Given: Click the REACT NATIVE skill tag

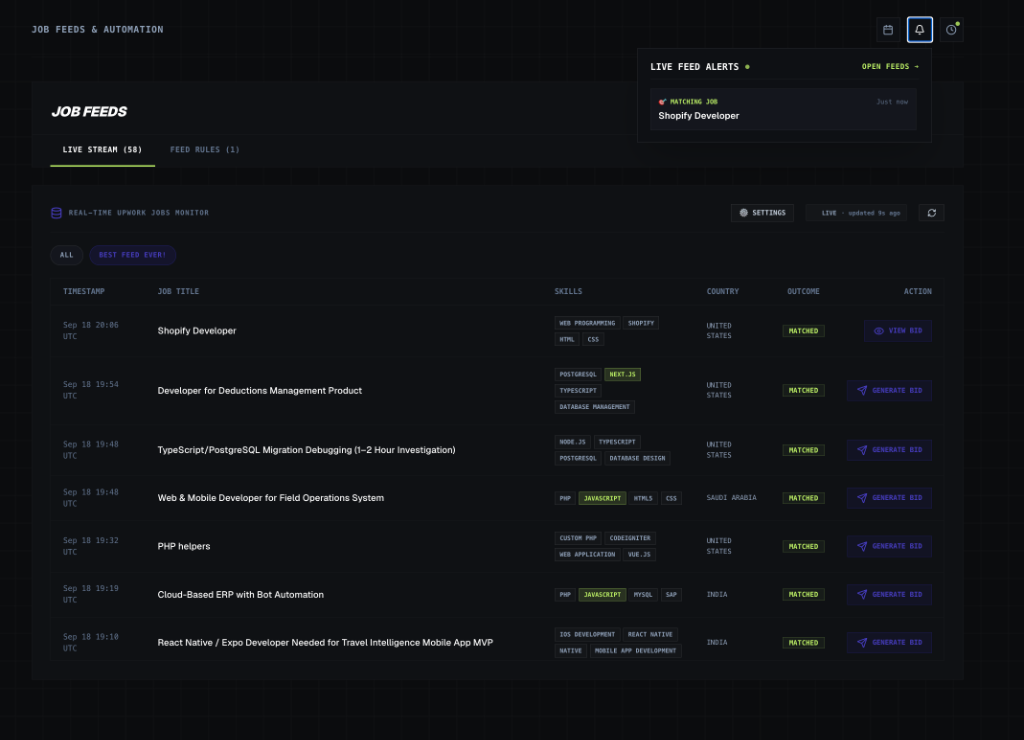Looking at the screenshot, I should pyautogui.click(x=650, y=634).
